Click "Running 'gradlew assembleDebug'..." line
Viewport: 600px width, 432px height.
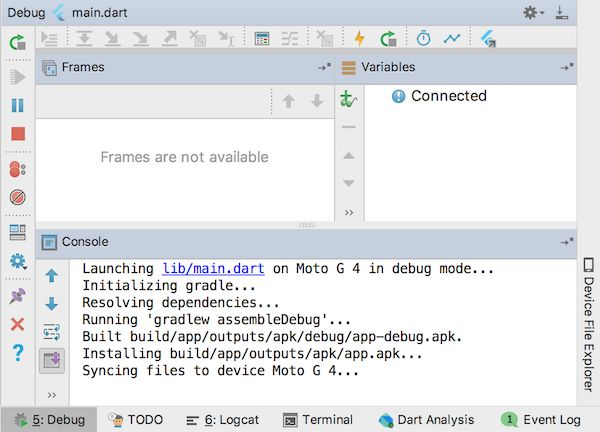pyautogui.click(x=217, y=320)
